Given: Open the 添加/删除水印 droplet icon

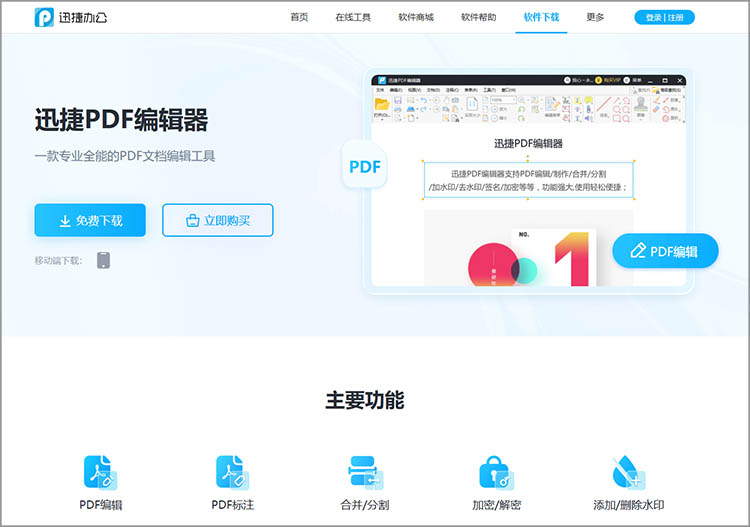Looking at the screenshot, I should (x=629, y=472).
